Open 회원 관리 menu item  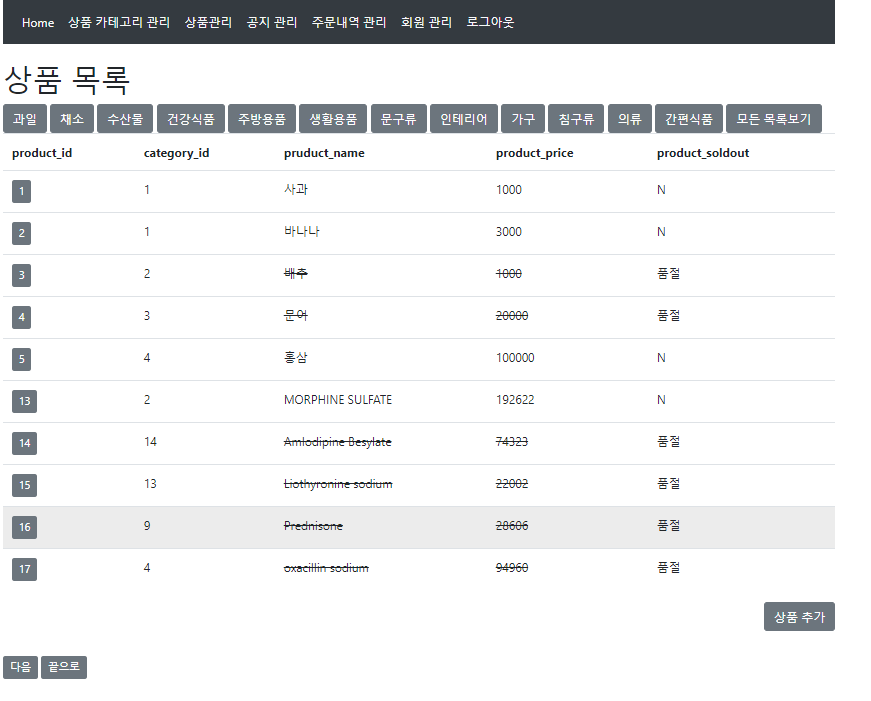pos(426,22)
